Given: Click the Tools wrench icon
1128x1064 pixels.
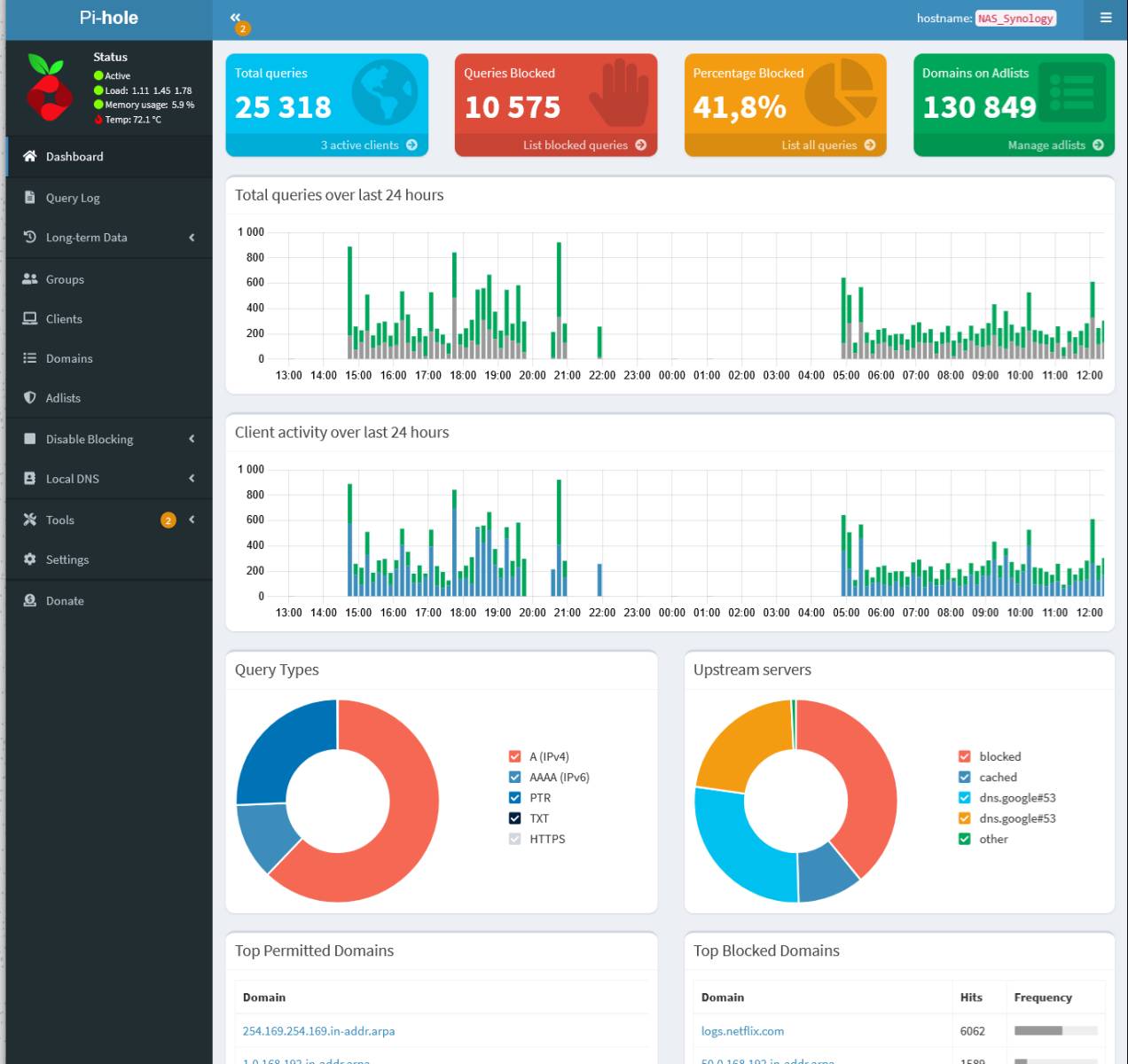Looking at the screenshot, I should pyautogui.click(x=29, y=520).
